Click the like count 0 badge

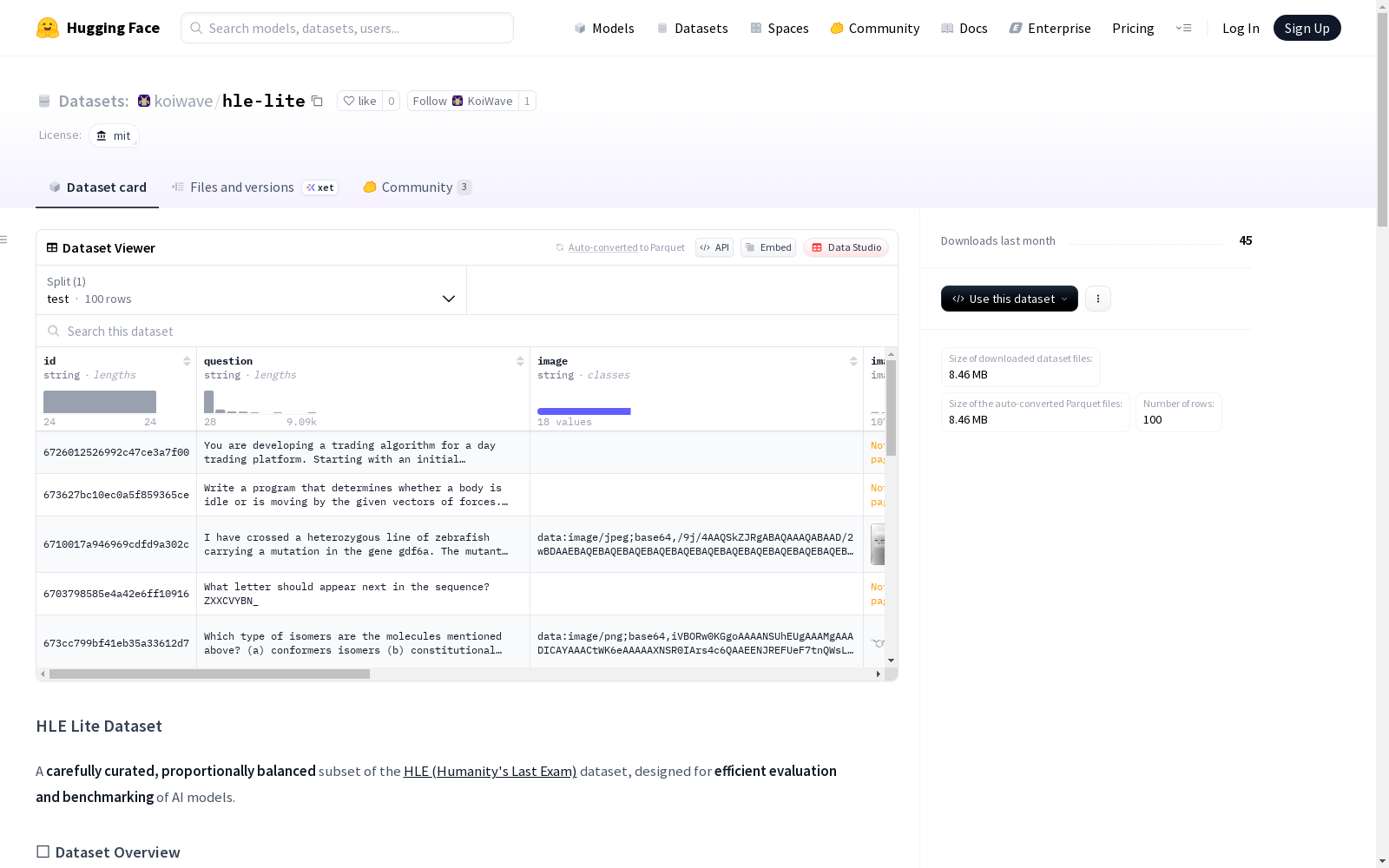pyautogui.click(x=392, y=102)
